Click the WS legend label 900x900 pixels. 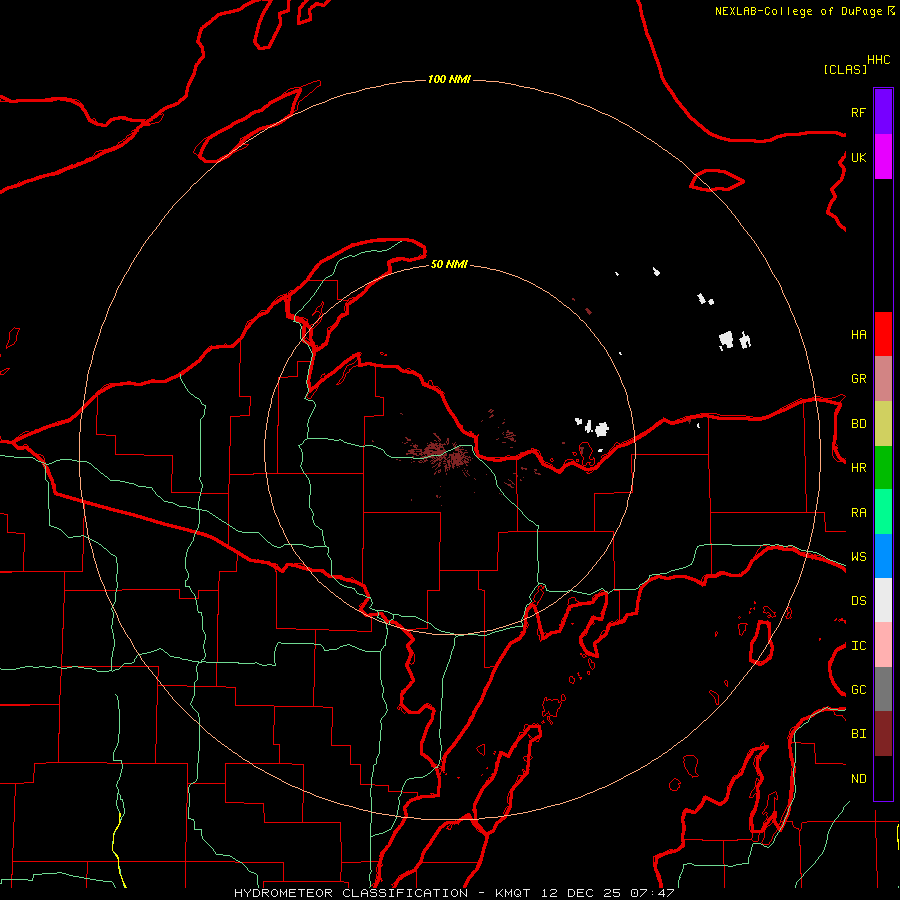[x=858, y=557]
